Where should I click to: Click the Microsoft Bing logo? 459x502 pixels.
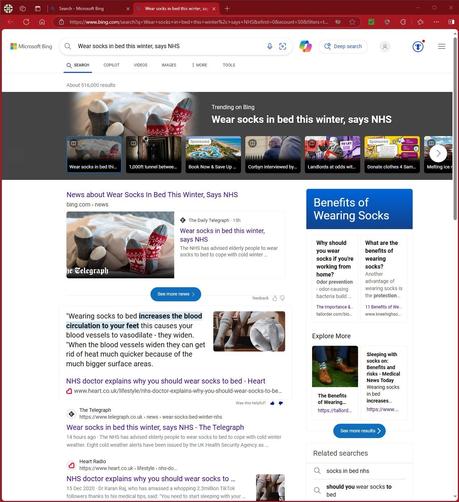click(x=31, y=46)
